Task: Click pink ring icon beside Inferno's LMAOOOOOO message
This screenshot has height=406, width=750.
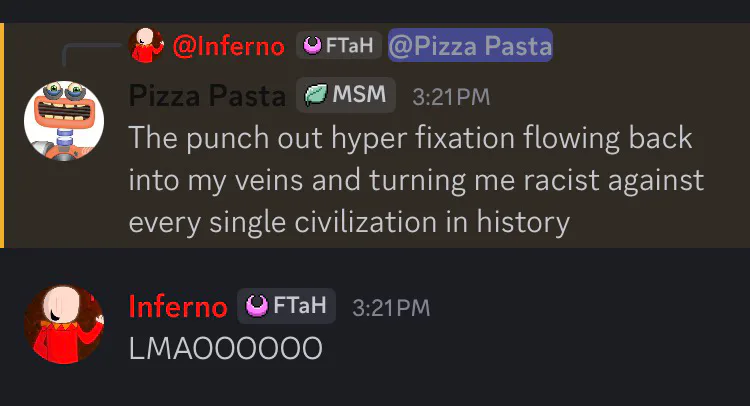Action: 254,306
